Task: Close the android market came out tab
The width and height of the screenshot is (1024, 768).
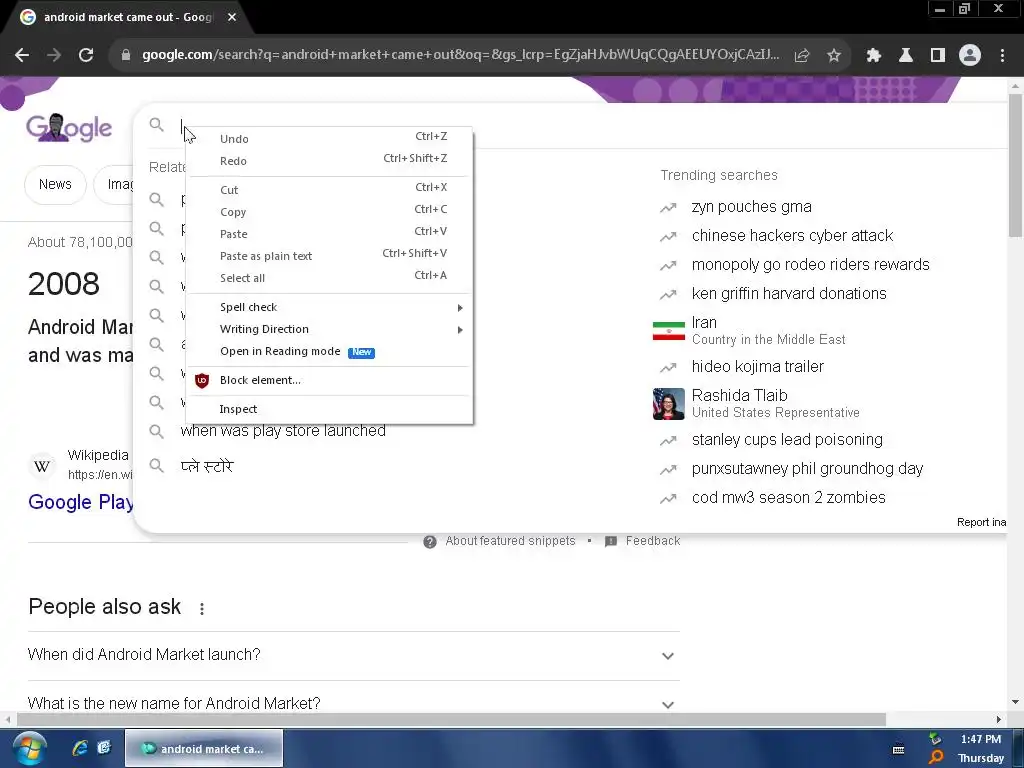Action: 232,17
